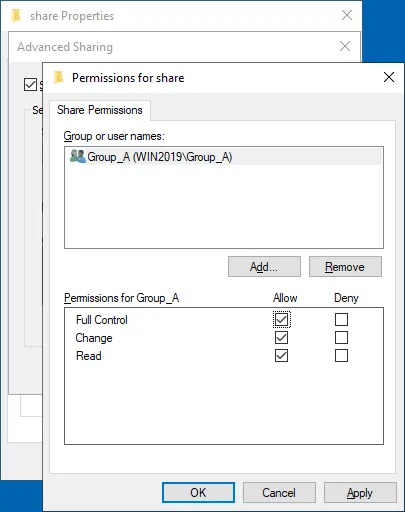Cancel the permissions dialog
The width and height of the screenshot is (405, 512).
click(279, 493)
